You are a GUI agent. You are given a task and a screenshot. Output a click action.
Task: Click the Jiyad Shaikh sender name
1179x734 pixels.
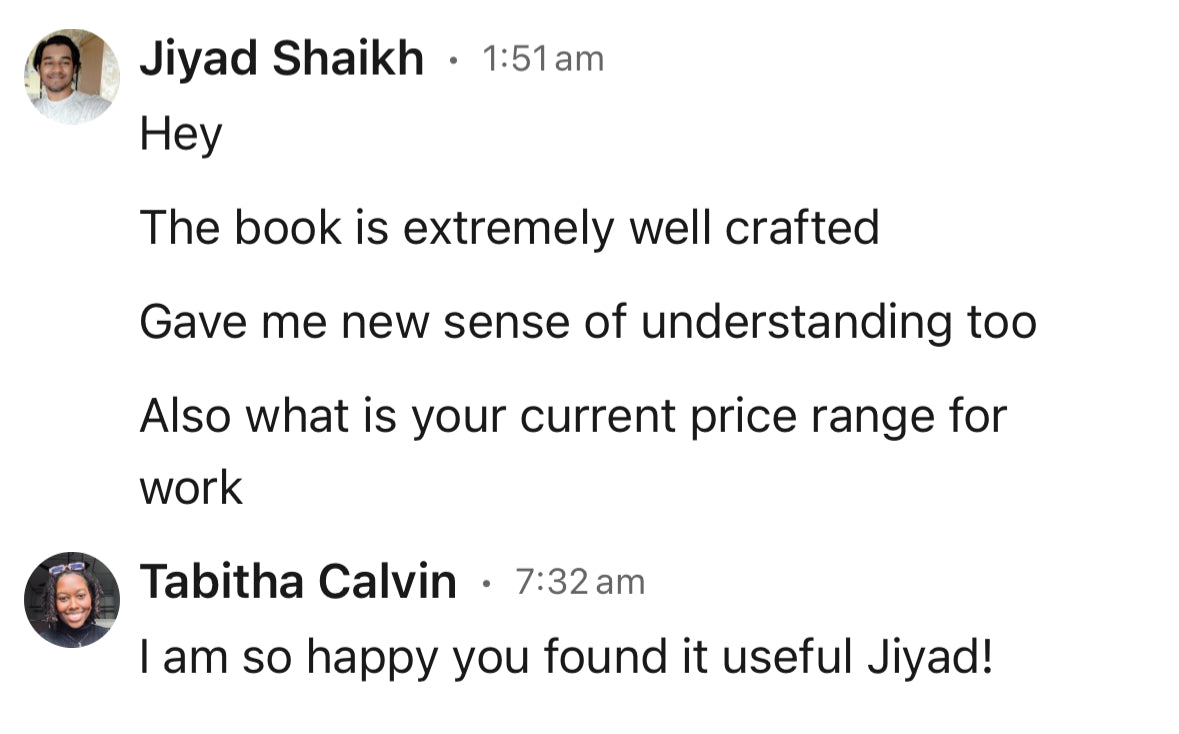(281, 60)
